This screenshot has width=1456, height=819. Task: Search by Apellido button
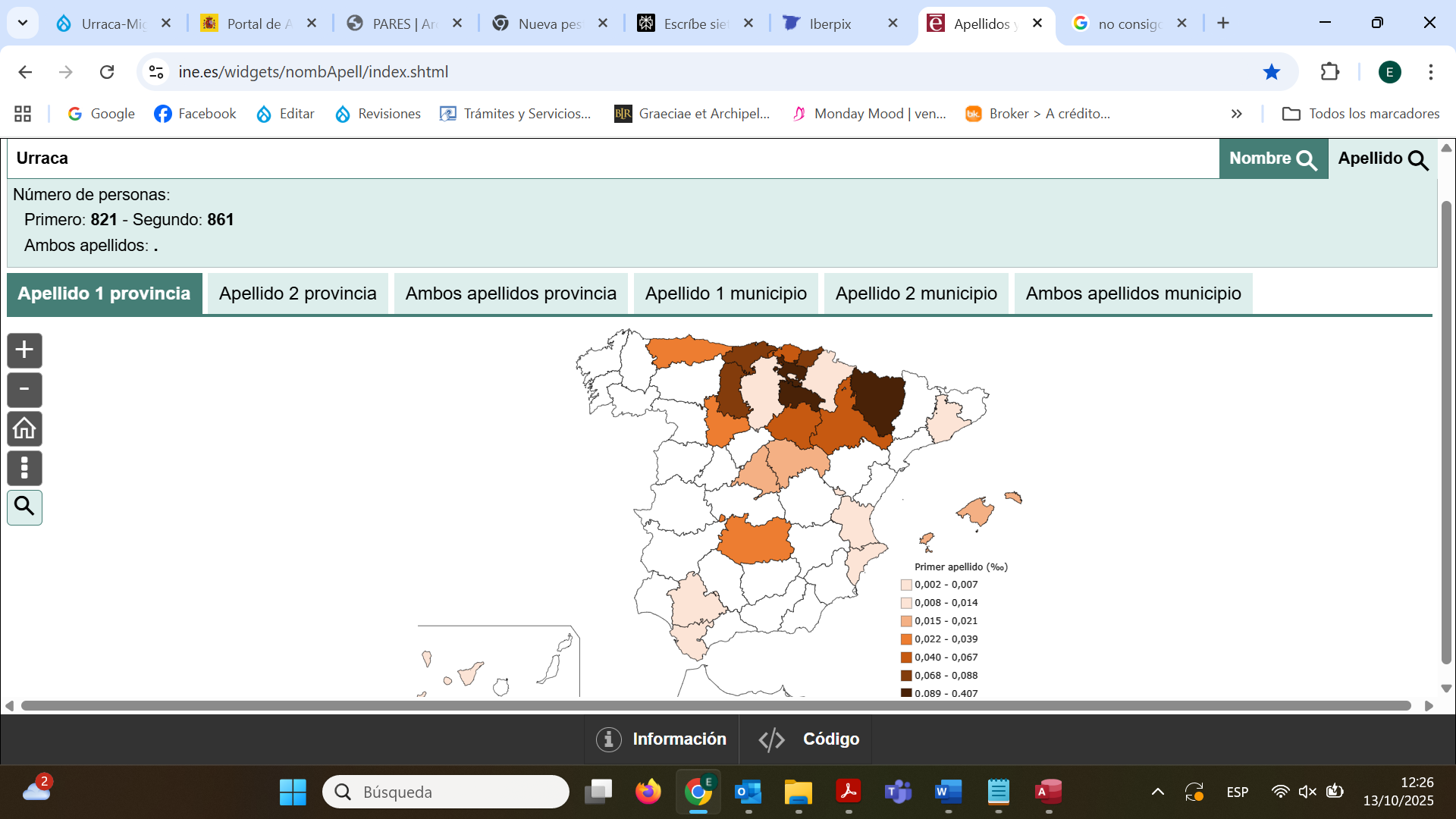coord(1382,158)
